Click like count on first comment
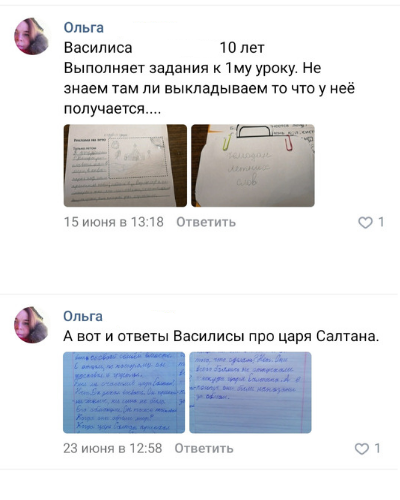This screenshot has height=500, width=400. tap(381, 222)
